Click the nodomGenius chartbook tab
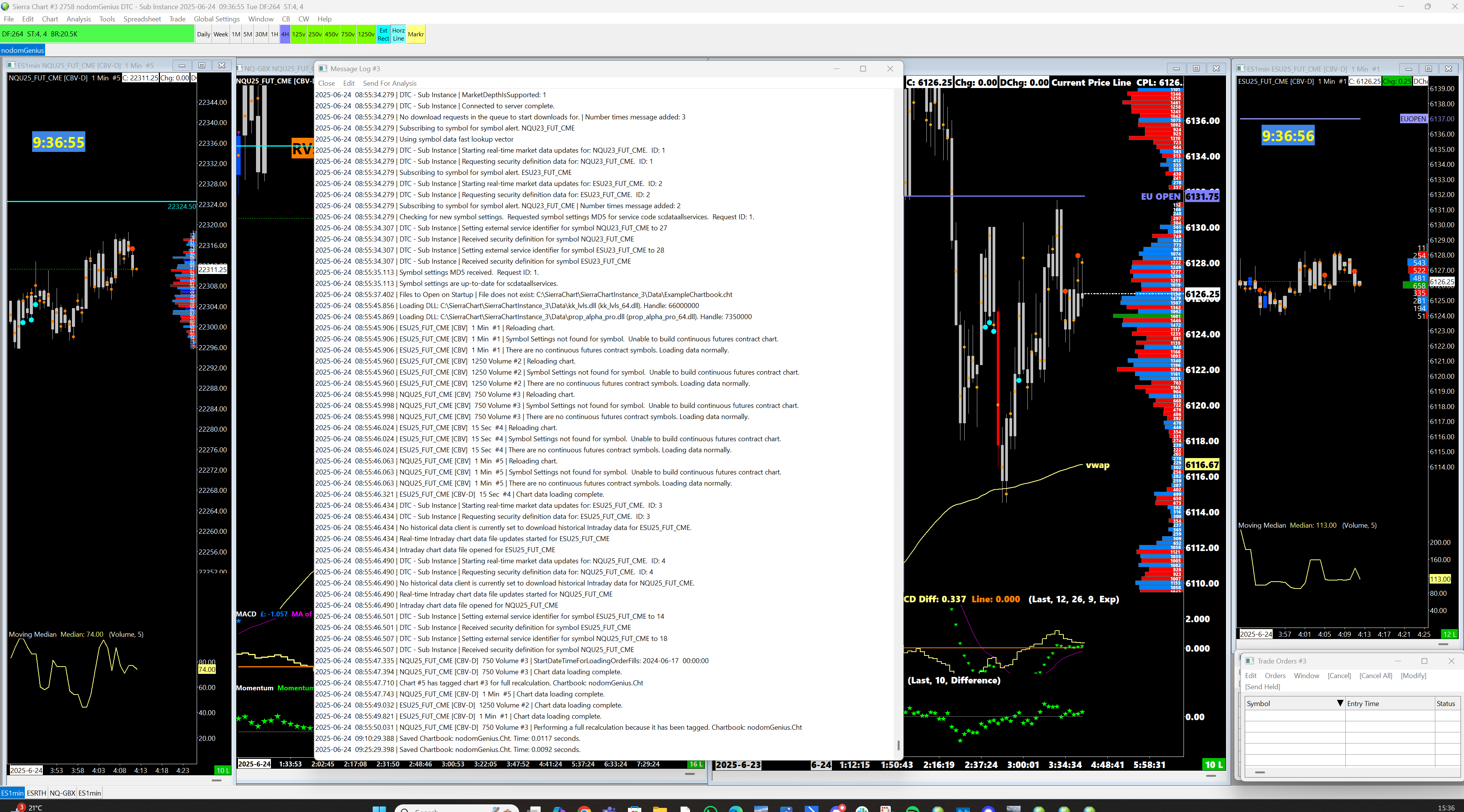 23,50
